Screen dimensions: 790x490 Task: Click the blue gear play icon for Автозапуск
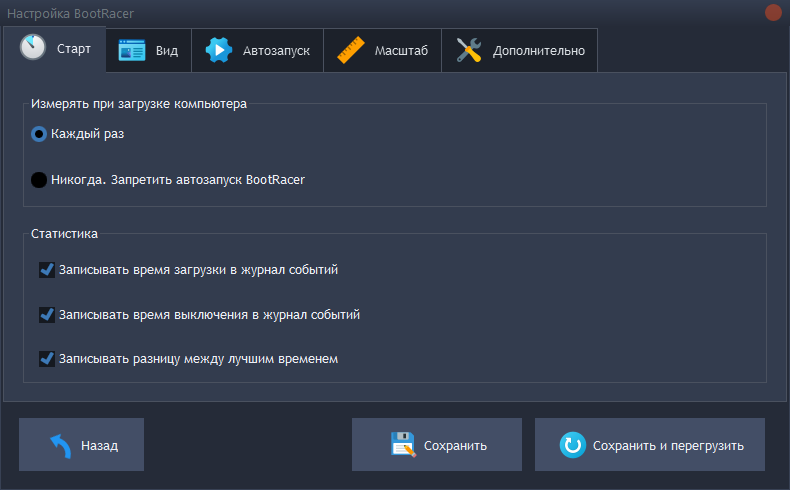pyautogui.click(x=219, y=50)
